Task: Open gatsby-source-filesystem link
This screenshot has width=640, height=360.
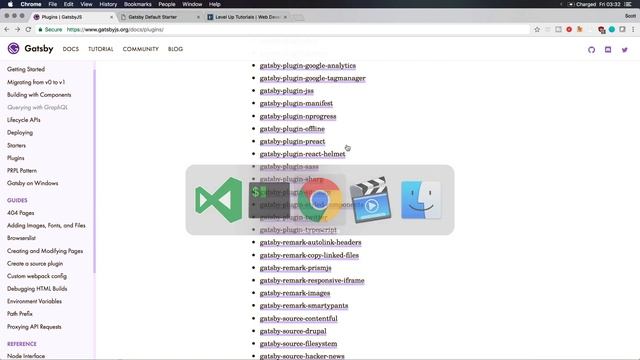Action: 298,344
